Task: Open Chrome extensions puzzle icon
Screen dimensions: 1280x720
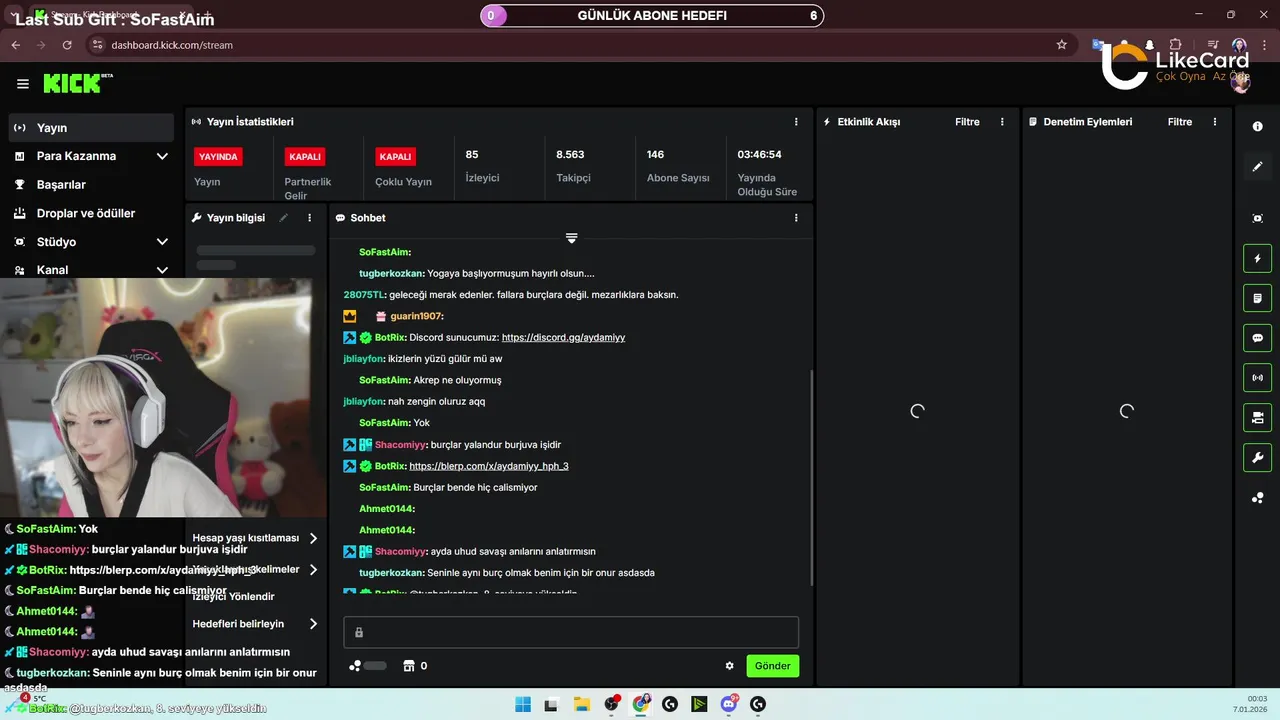Action: coord(1175,45)
